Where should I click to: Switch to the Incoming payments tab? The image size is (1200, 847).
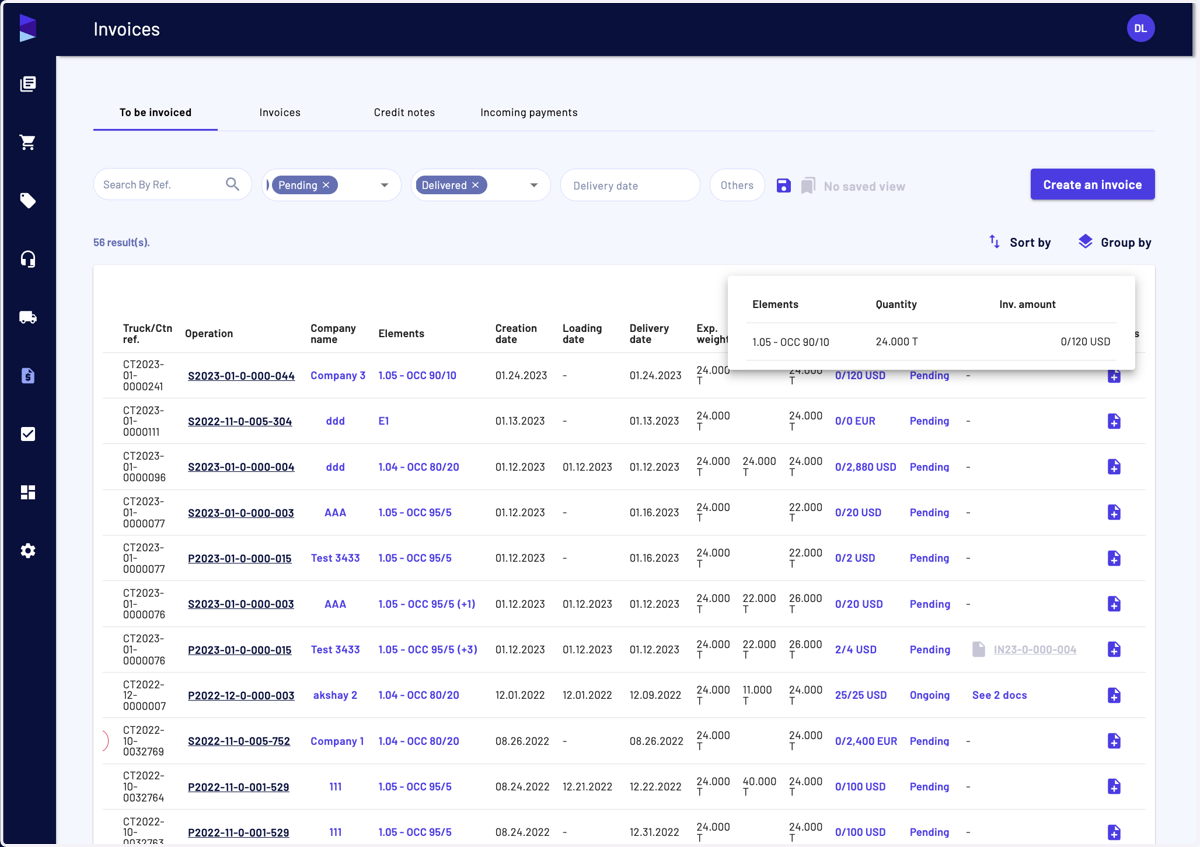coord(529,112)
